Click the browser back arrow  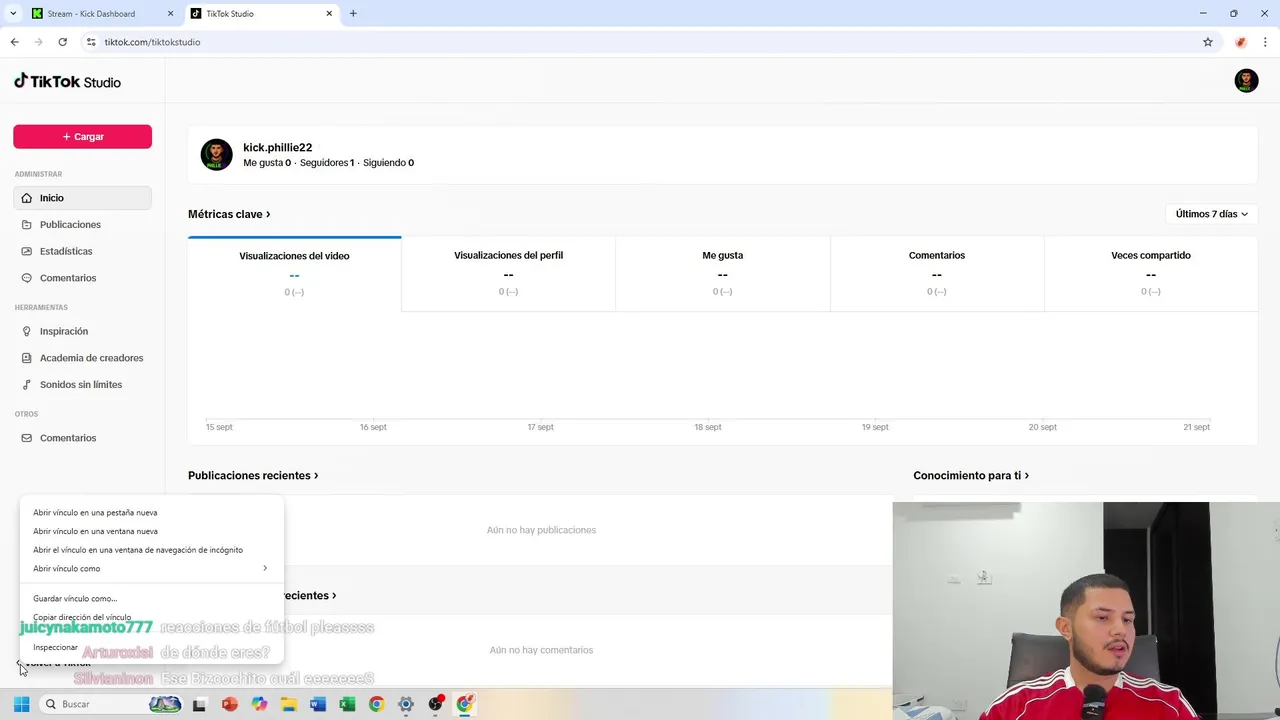(14, 42)
